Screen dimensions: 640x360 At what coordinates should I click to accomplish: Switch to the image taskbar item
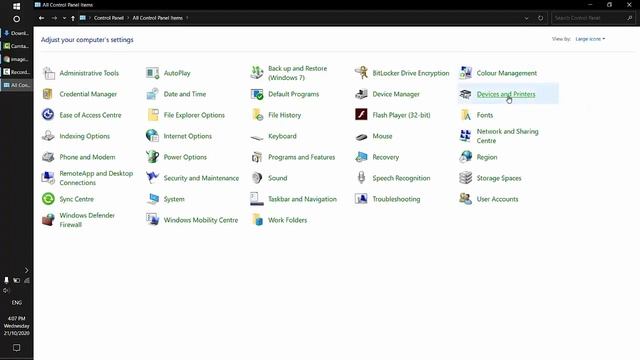coord(16,59)
